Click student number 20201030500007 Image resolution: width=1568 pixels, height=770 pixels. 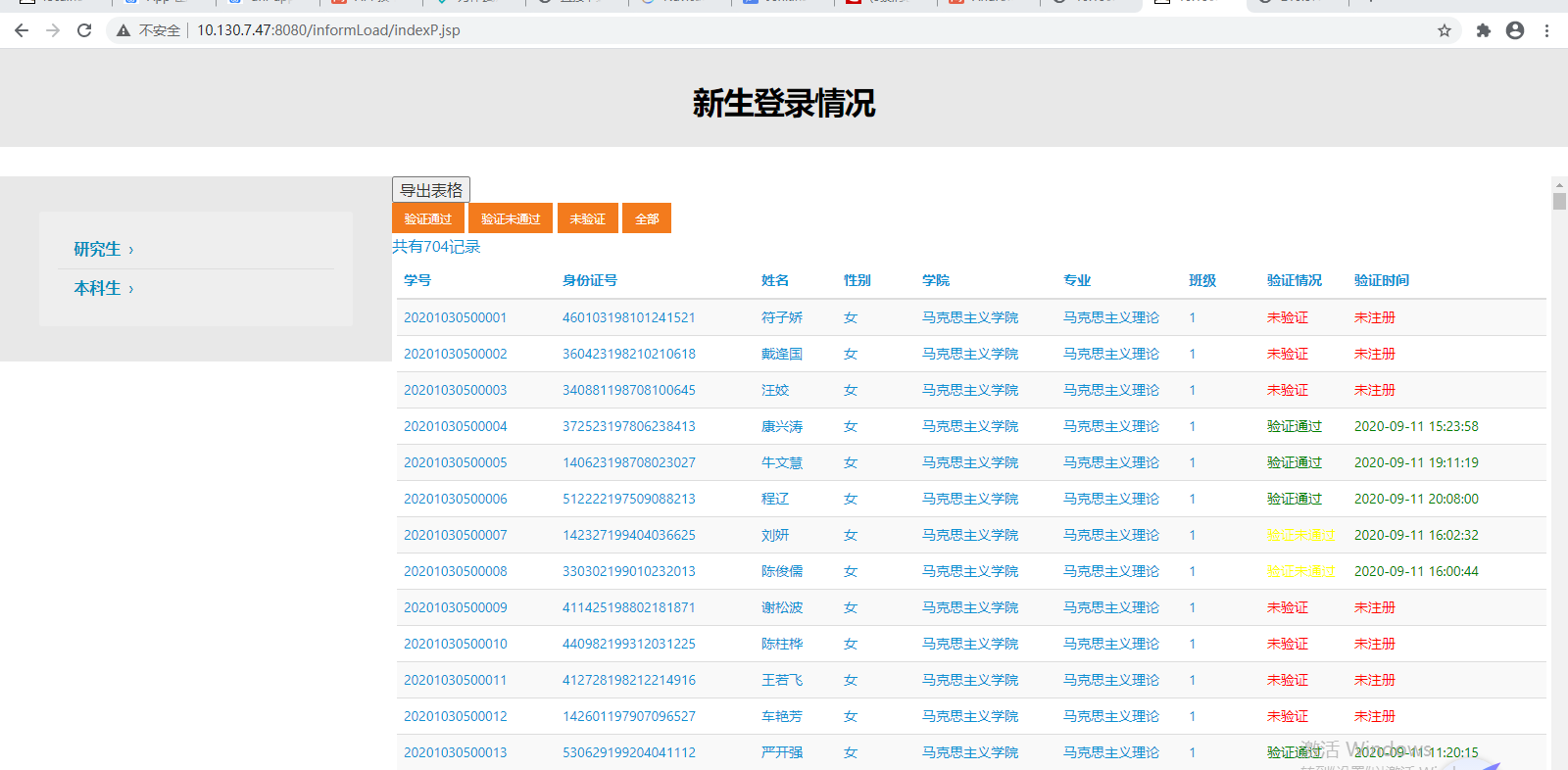456,535
